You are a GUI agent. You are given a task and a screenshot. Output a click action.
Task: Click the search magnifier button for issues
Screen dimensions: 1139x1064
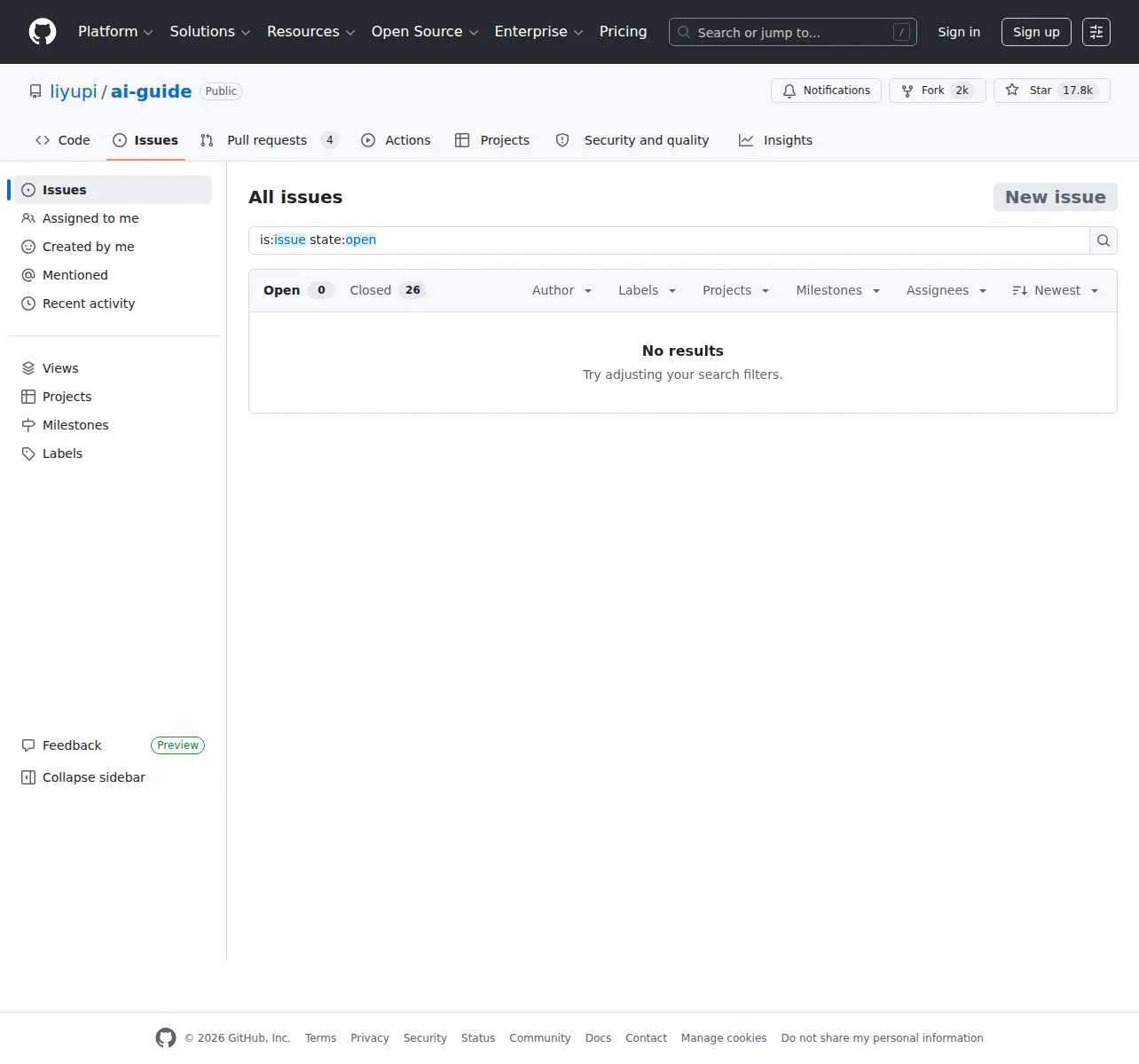pyautogui.click(x=1104, y=240)
